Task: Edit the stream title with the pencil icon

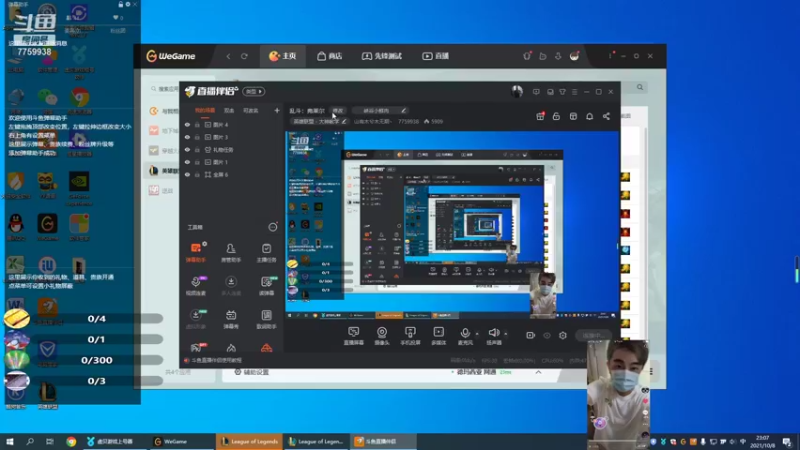Action: (403, 110)
